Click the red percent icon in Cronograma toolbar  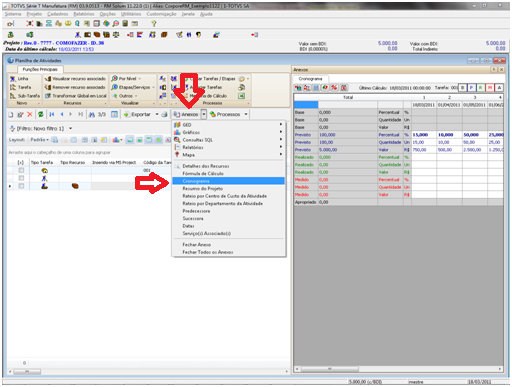334,88
